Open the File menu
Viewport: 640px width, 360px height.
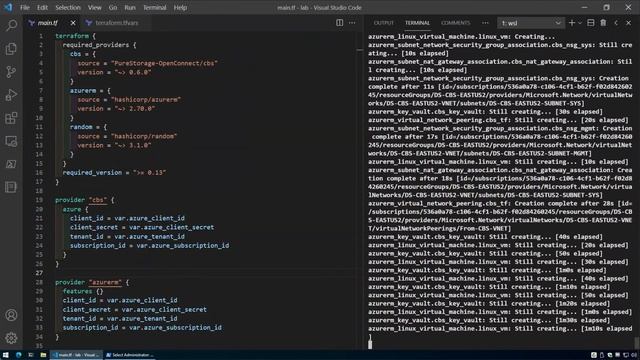pos(25,7)
